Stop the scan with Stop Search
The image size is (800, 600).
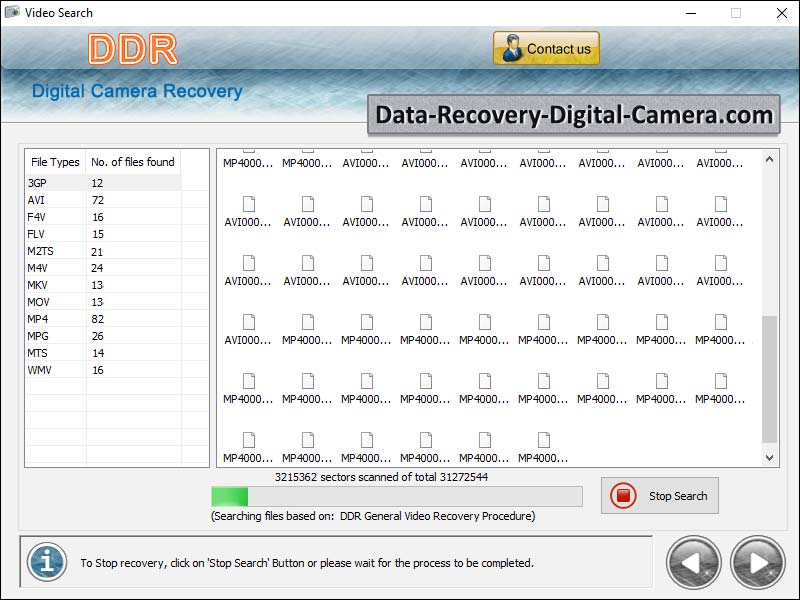pyautogui.click(x=660, y=495)
